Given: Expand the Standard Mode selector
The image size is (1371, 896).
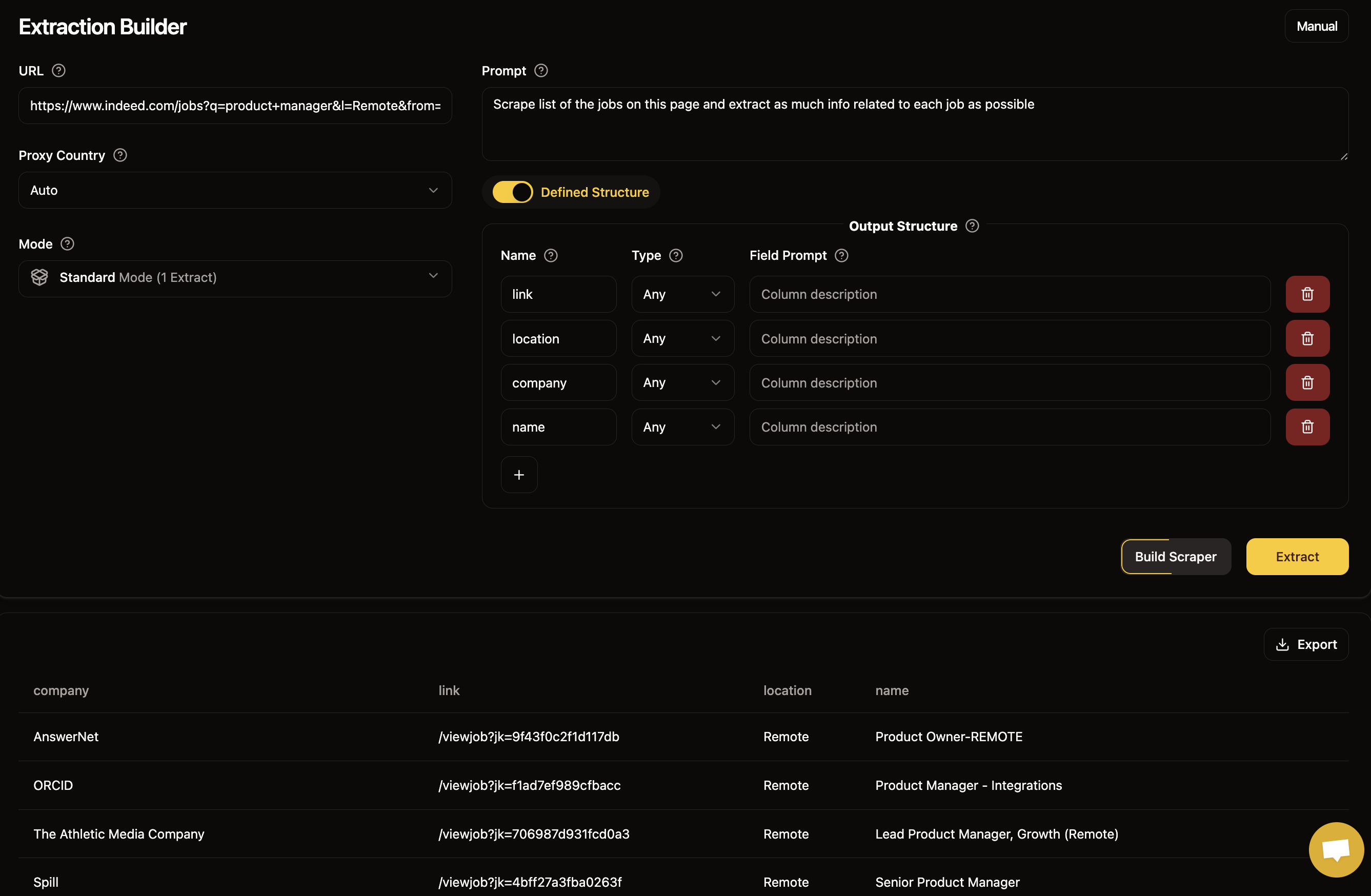Looking at the screenshot, I should [x=235, y=277].
